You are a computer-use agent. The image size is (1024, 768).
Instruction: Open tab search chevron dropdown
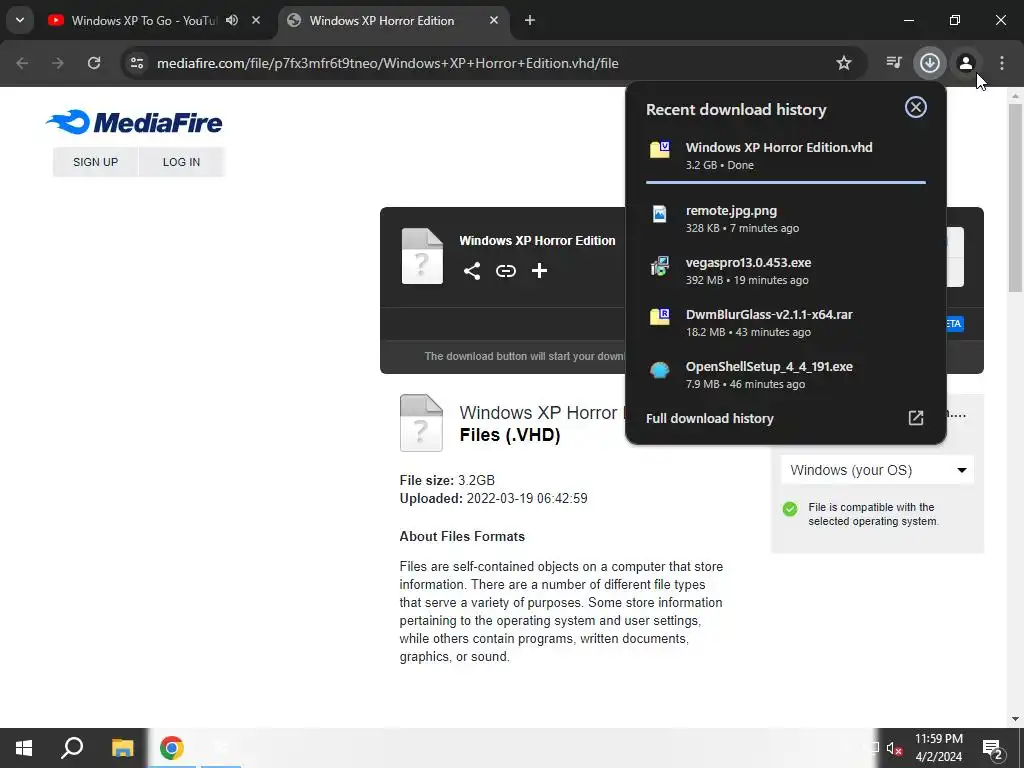pyautogui.click(x=20, y=20)
